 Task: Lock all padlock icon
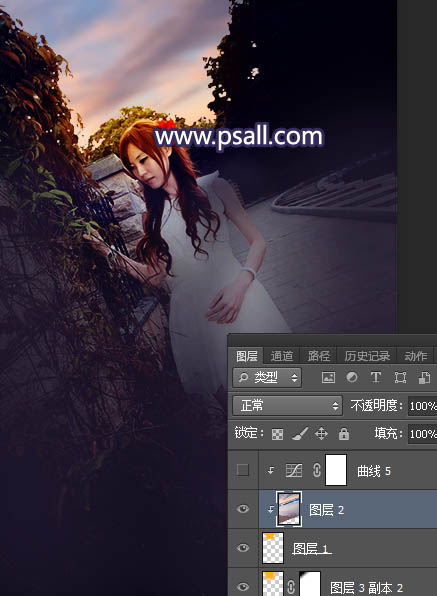coord(344,433)
